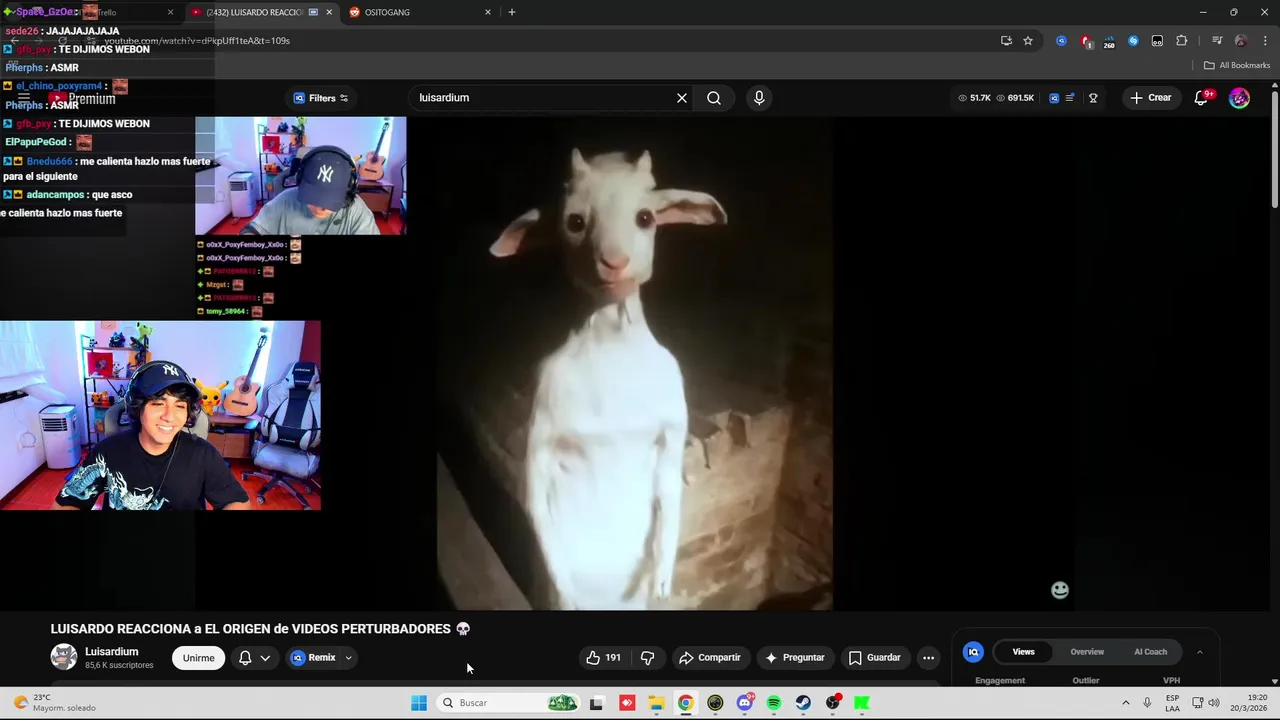Show hidden system tray icons
Image resolution: width=1280 pixels, height=720 pixels.
1125,703
